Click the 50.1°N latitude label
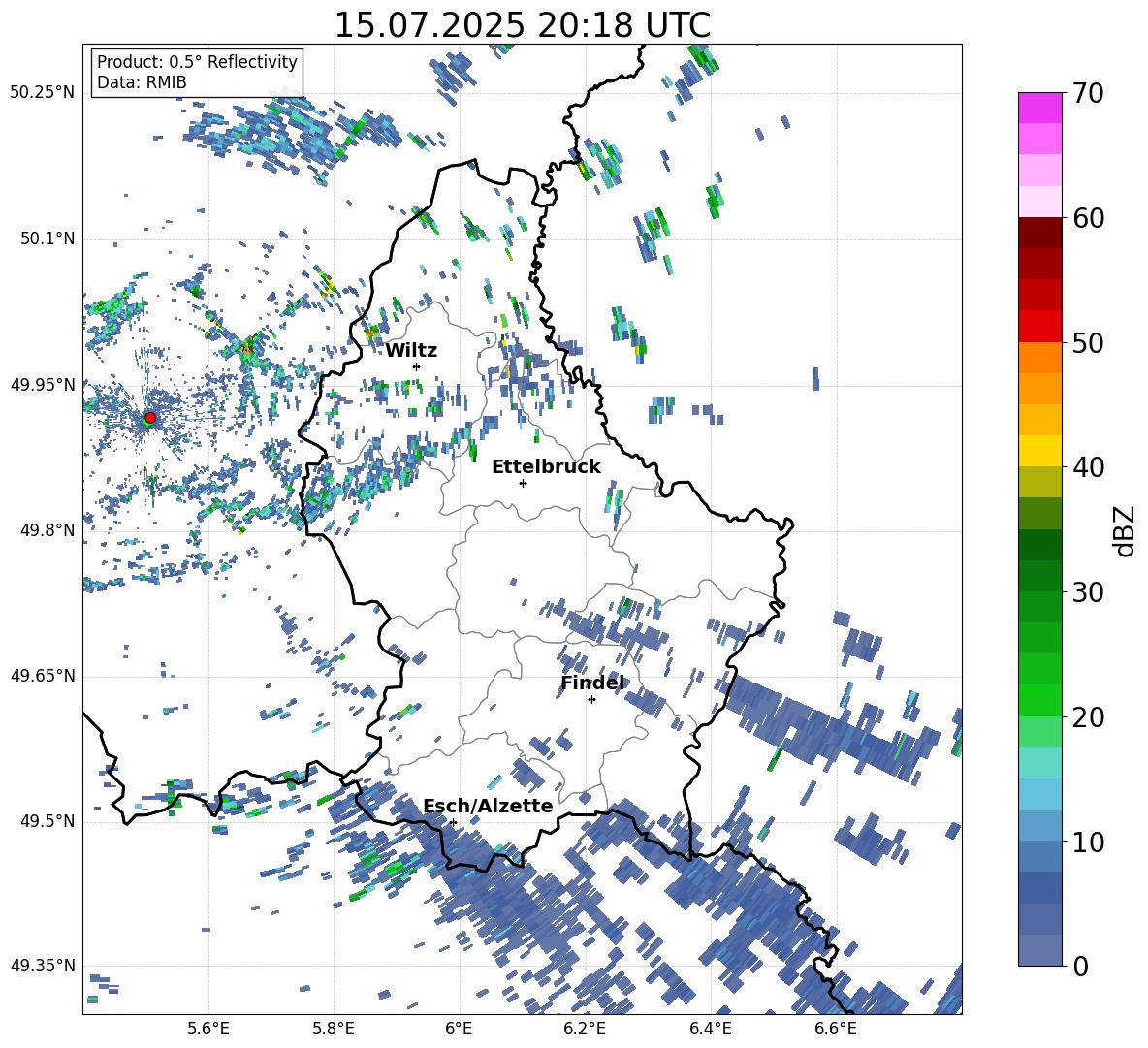Screen dimensions: 1148x1048 [x=47, y=238]
